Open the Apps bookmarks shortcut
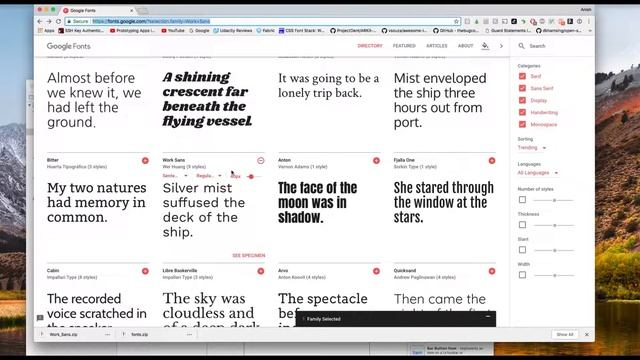640x360 pixels. click(x=46, y=31)
